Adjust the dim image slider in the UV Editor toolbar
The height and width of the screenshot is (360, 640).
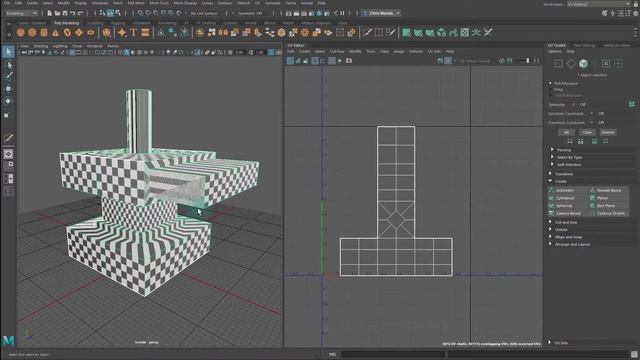522,61
